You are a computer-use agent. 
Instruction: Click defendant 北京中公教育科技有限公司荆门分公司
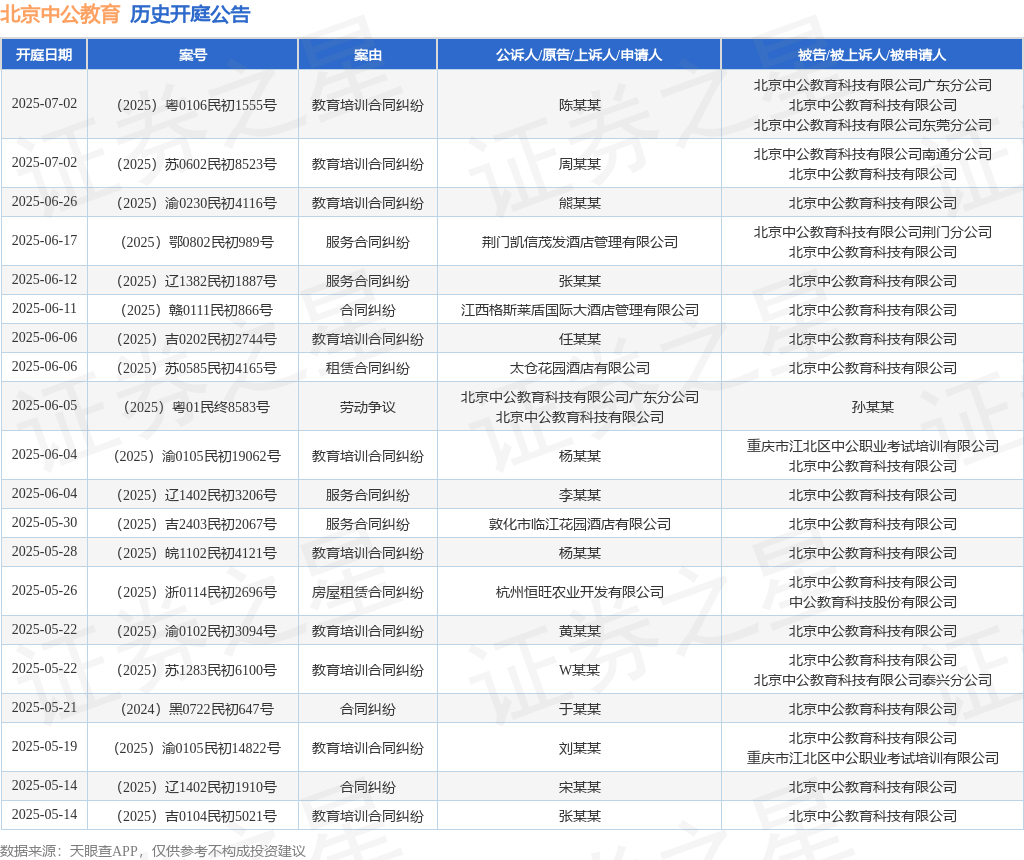(x=872, y=232)
